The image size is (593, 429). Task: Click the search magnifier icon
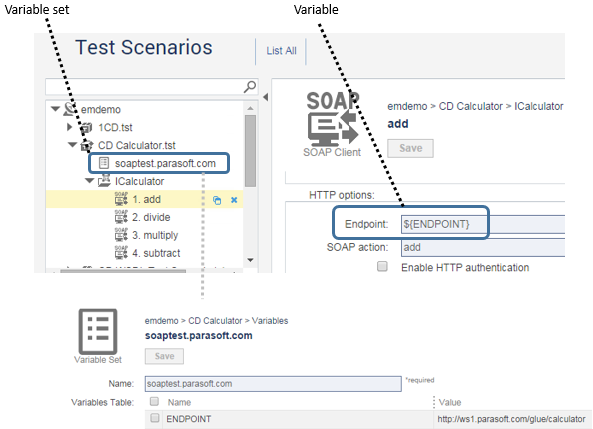250,87
